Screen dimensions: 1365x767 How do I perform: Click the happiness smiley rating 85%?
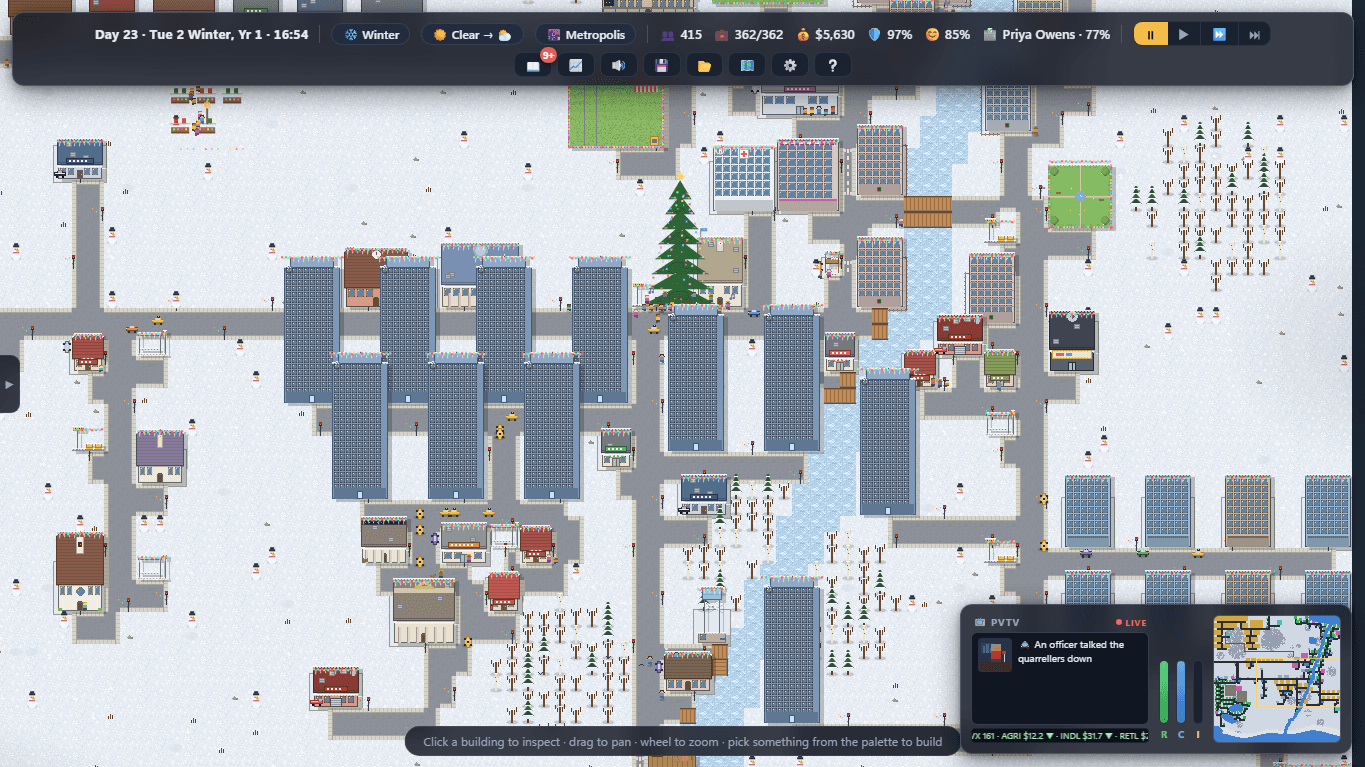(947, 34)
